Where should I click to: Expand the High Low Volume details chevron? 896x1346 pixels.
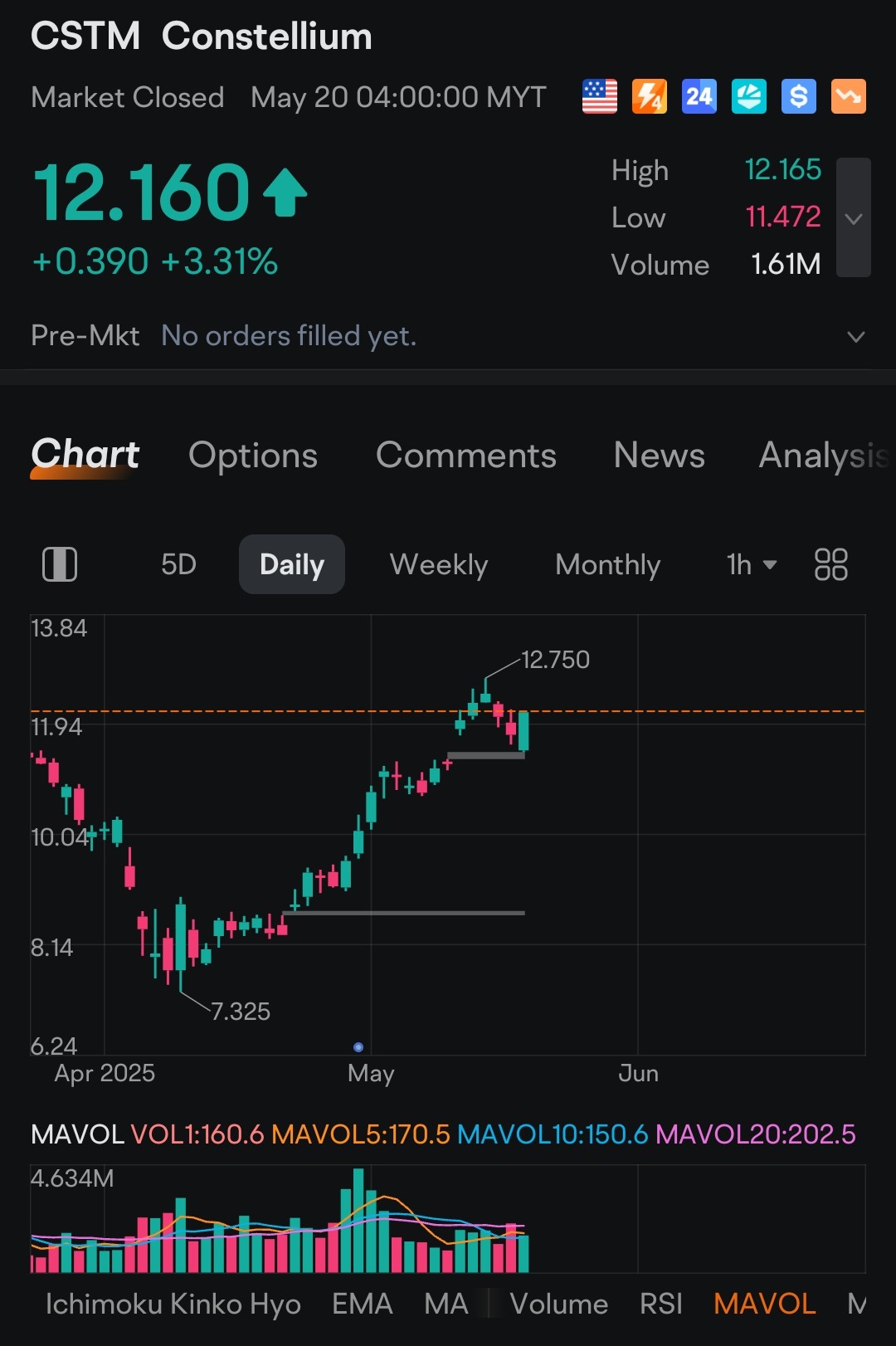[x=854, y=217]
